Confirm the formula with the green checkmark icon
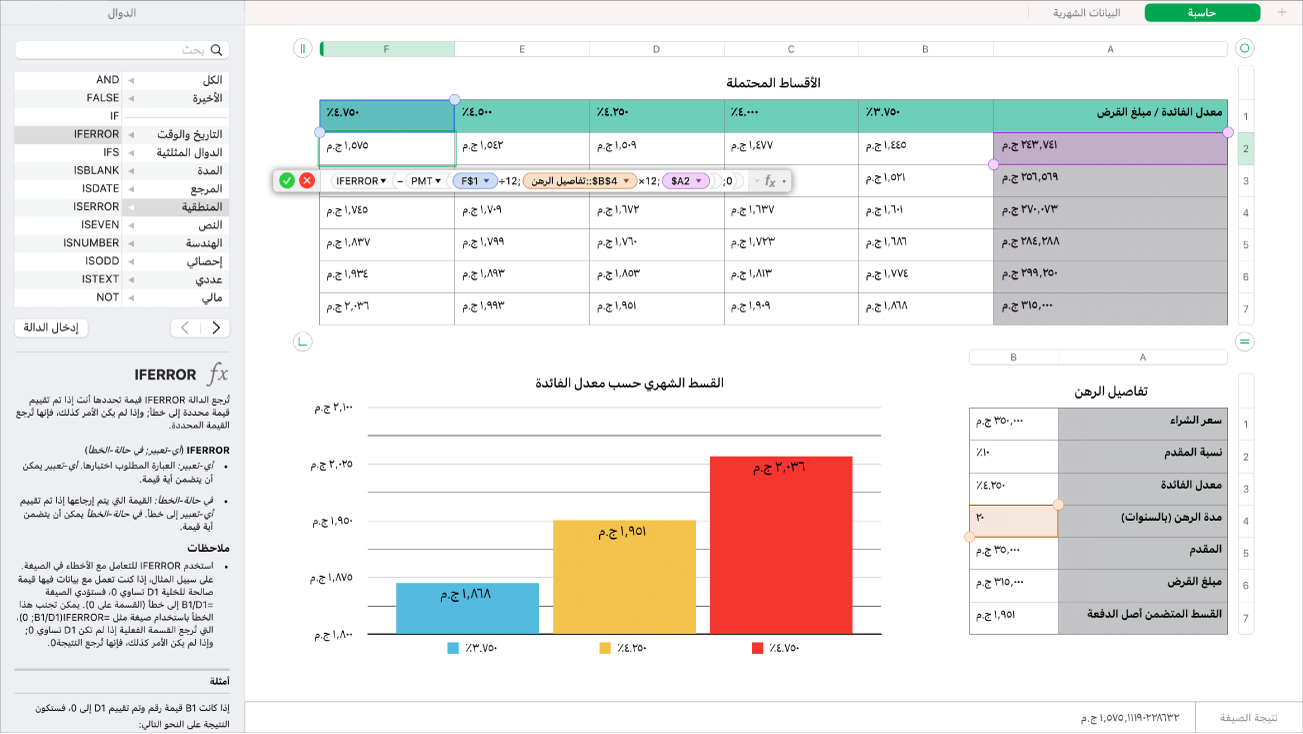 point(287,181)
